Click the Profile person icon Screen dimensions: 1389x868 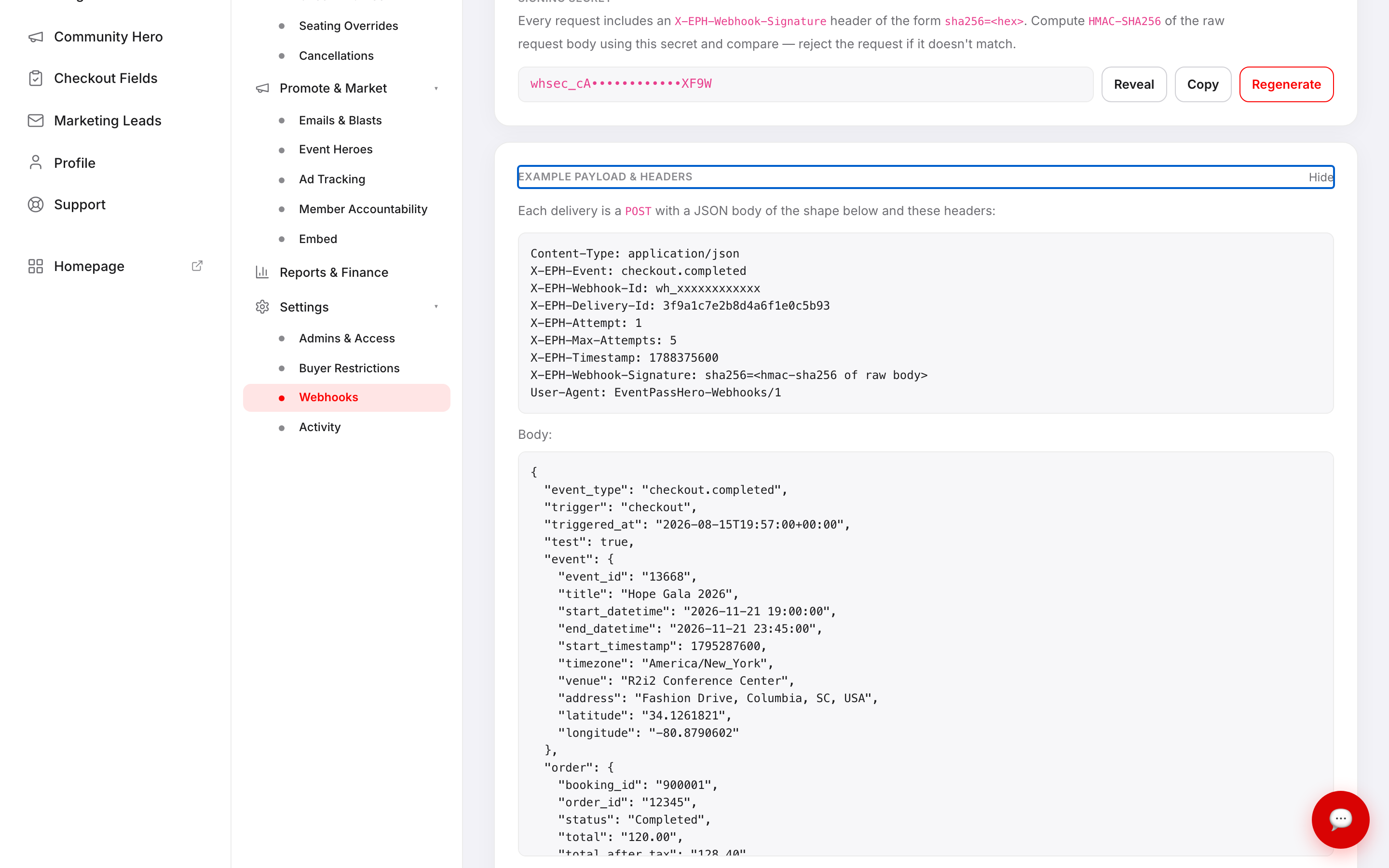36,163
